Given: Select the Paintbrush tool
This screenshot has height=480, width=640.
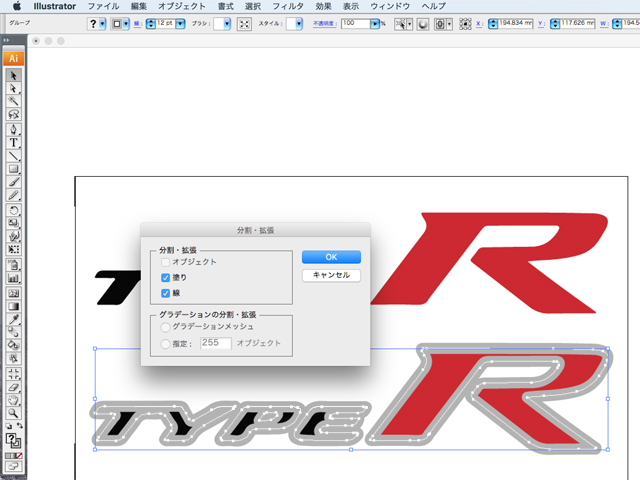Looking at the screenshot, I should [13, 182].
